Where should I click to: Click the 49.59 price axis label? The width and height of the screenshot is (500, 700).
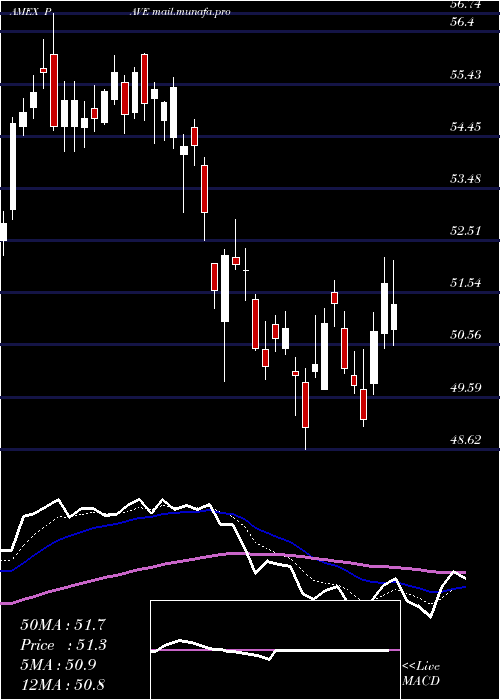(466, 387)
